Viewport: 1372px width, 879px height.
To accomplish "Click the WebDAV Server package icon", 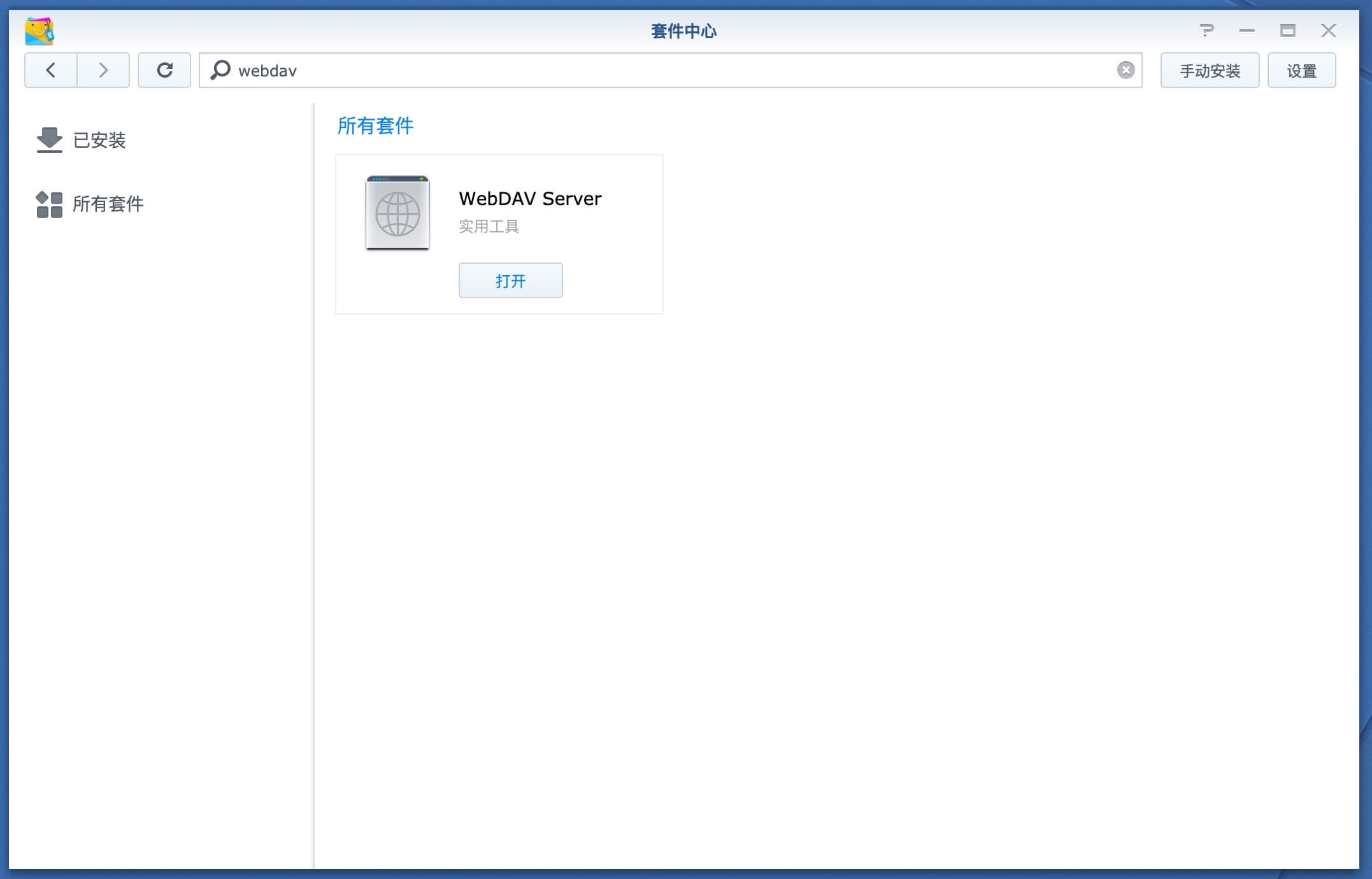I will (x=397, y=213).
